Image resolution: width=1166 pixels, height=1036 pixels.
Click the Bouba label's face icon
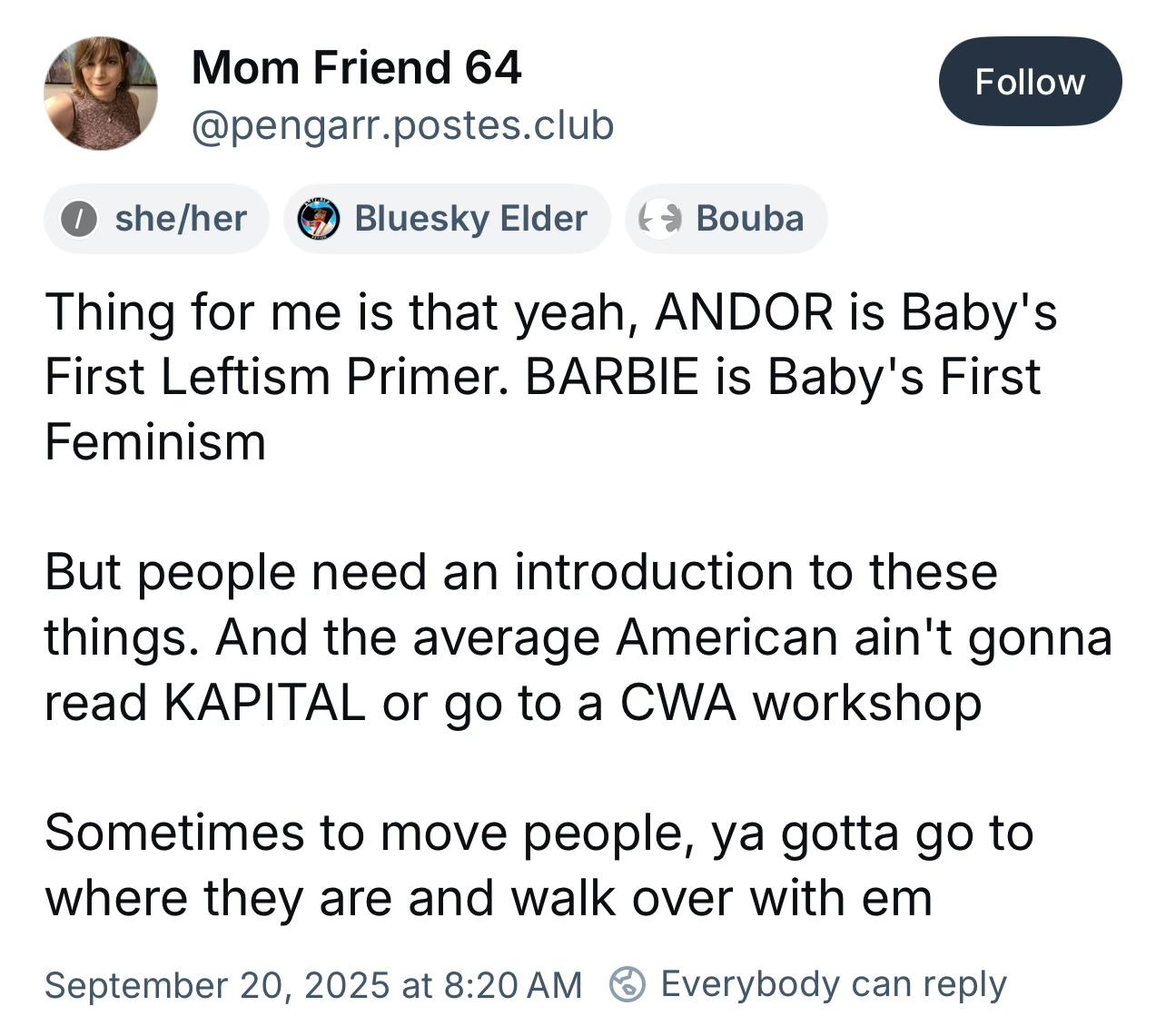(660, 219)
